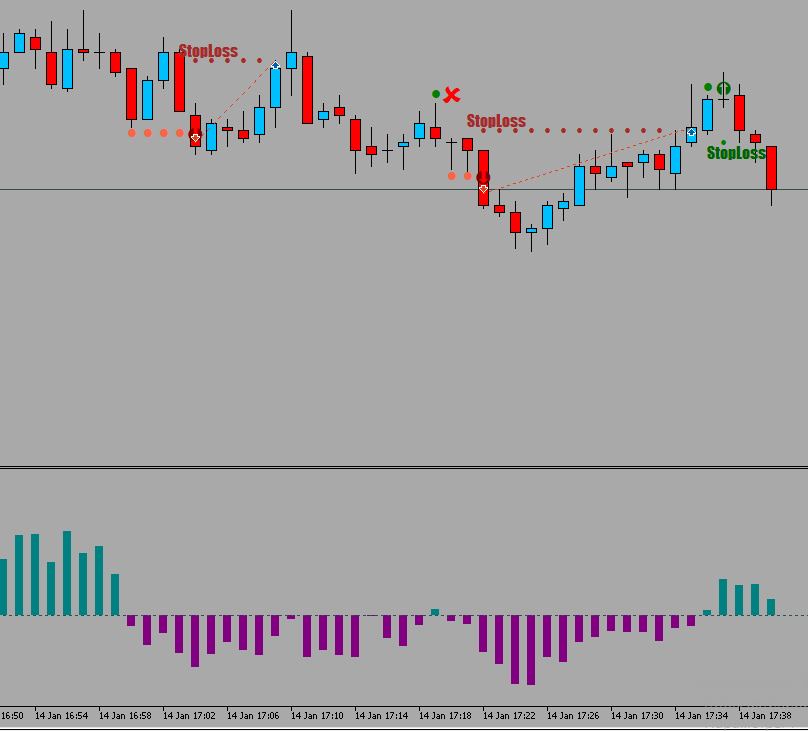Image resolution: width=808 pixels, height=731 pixels.
Task: Click the red X cancel marker on chart
Action: click(x=452, y=95)
